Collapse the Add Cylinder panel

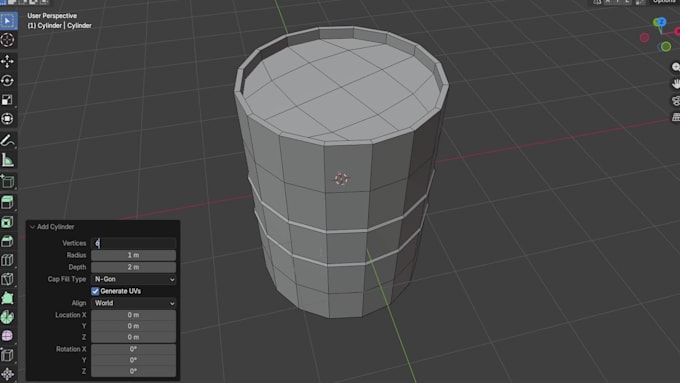pos(32,227)
